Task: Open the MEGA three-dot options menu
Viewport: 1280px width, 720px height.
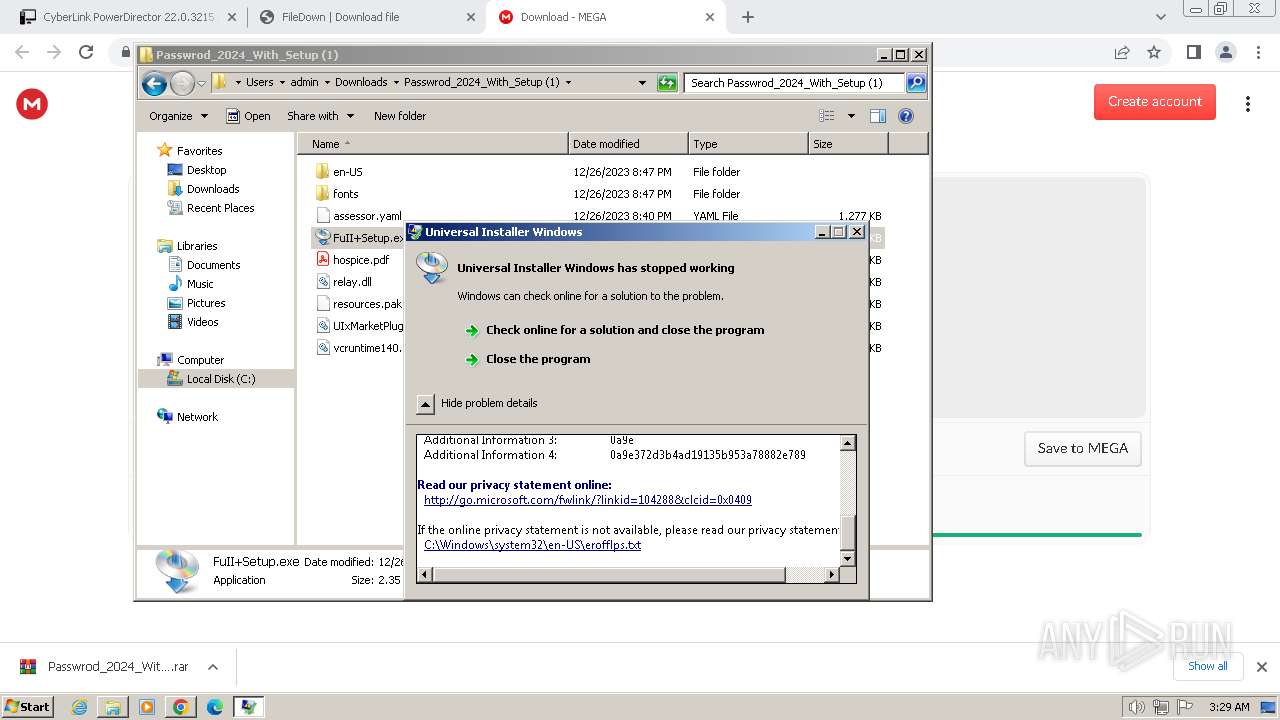Action: click(x=1248, y=103)
